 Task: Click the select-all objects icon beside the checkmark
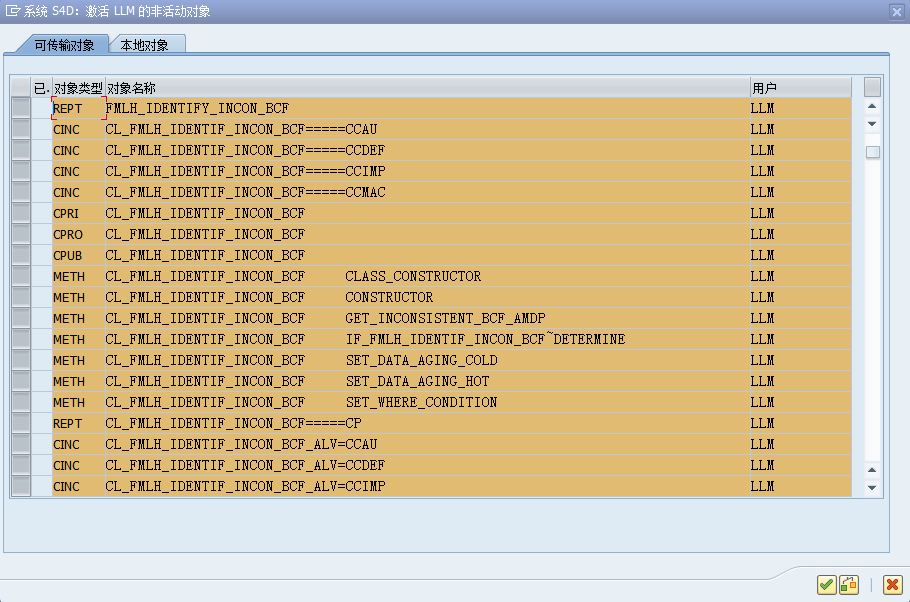(x=849, y=585)
